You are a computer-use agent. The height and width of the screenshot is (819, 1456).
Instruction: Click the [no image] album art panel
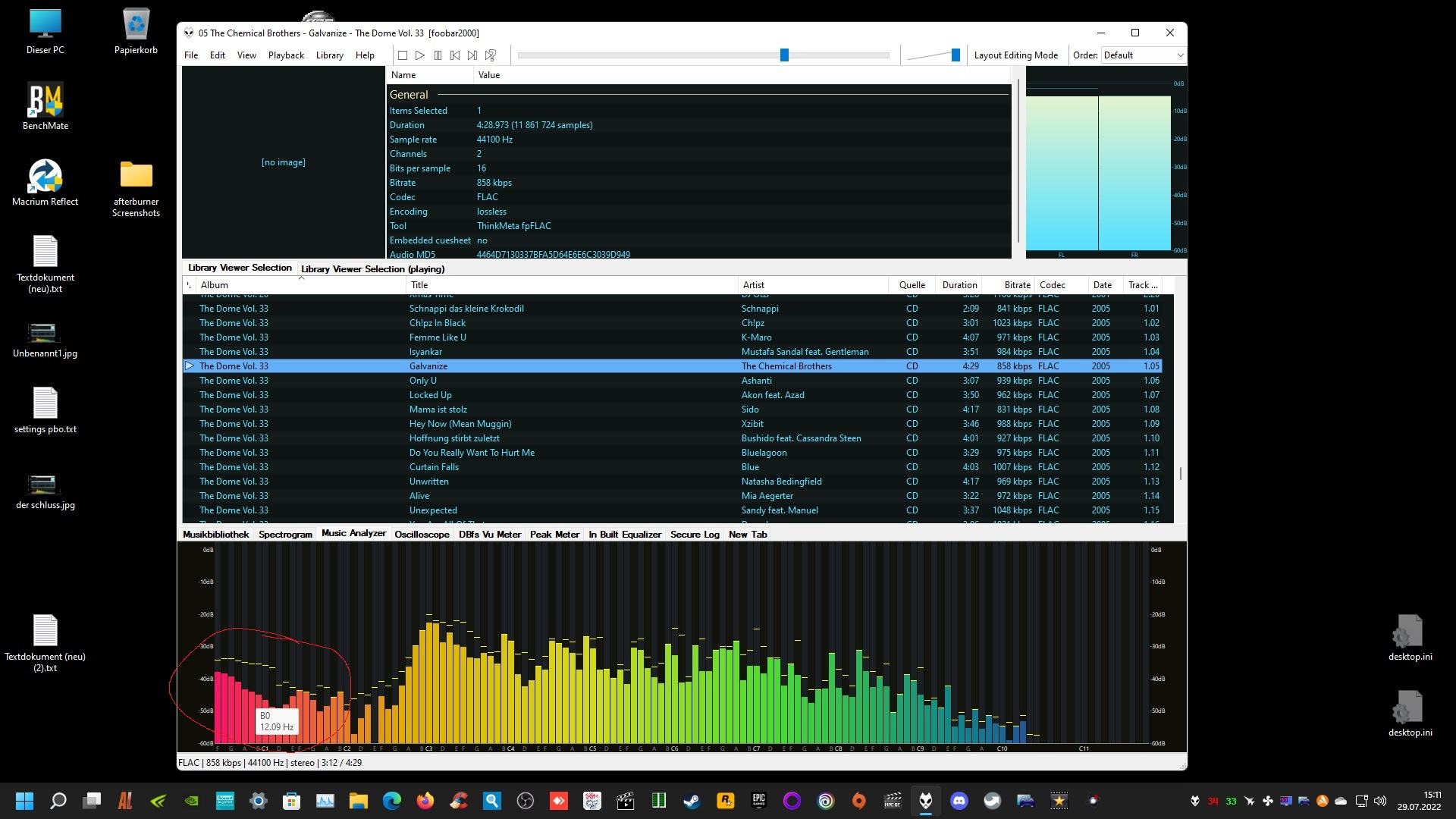click(283, 162)
